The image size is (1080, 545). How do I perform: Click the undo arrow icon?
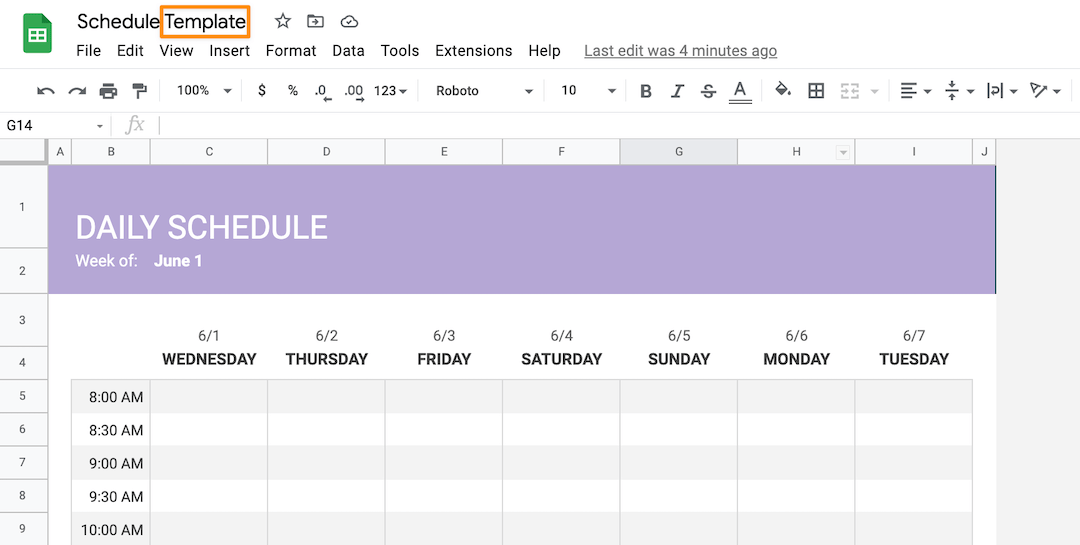click(x=46, y=91)
